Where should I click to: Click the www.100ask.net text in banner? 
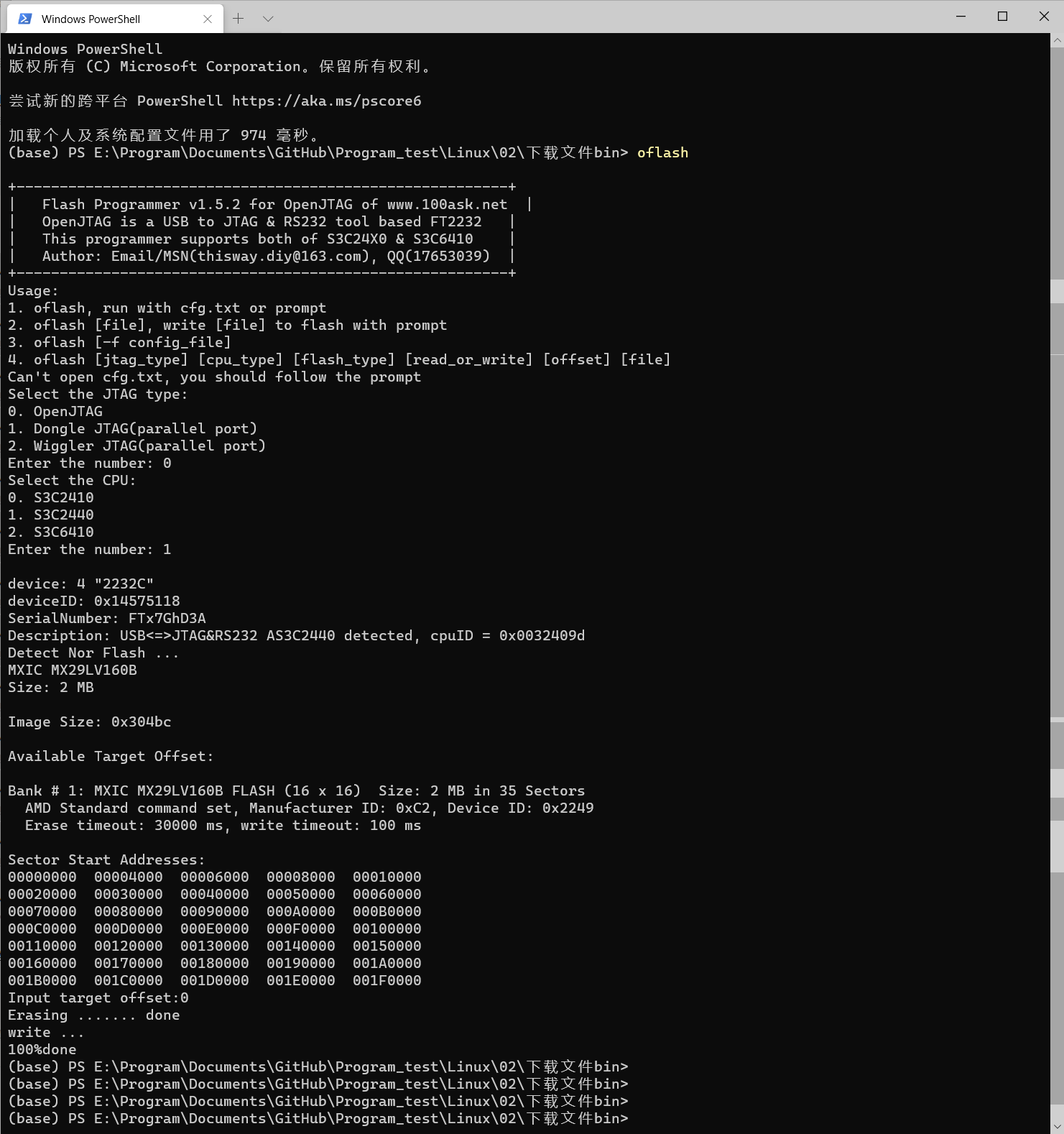click(x=447, y=205)
